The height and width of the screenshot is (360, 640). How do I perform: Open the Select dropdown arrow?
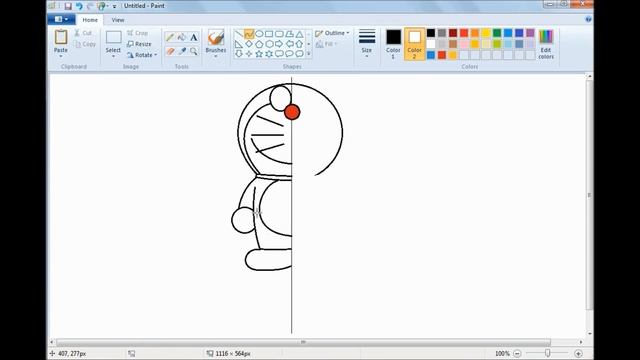click(x=113, y=56)
